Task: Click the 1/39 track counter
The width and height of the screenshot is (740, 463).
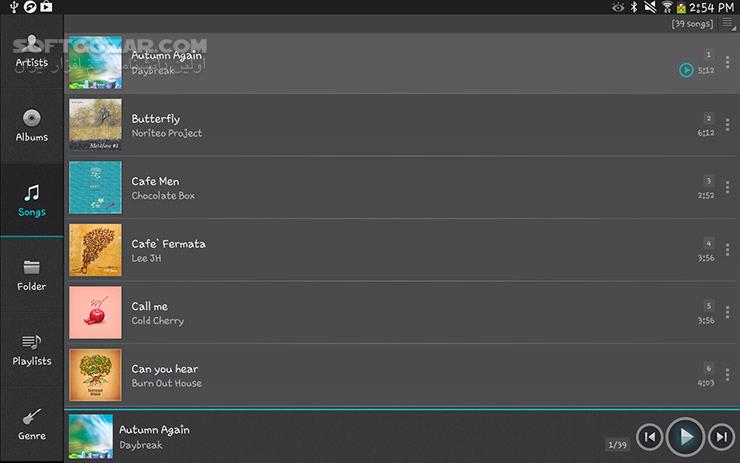Action: 617,445
